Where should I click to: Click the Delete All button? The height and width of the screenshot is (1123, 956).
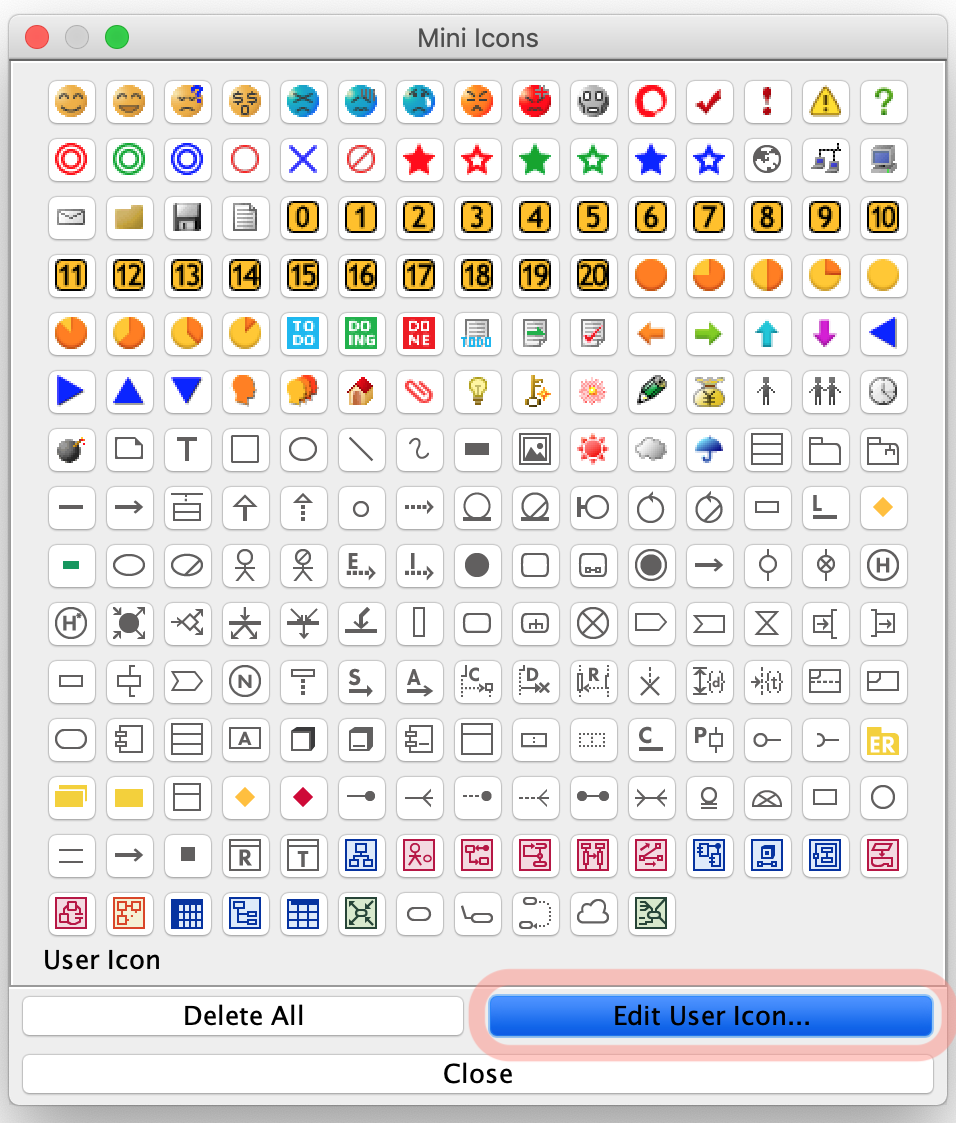pos(243,1015)
